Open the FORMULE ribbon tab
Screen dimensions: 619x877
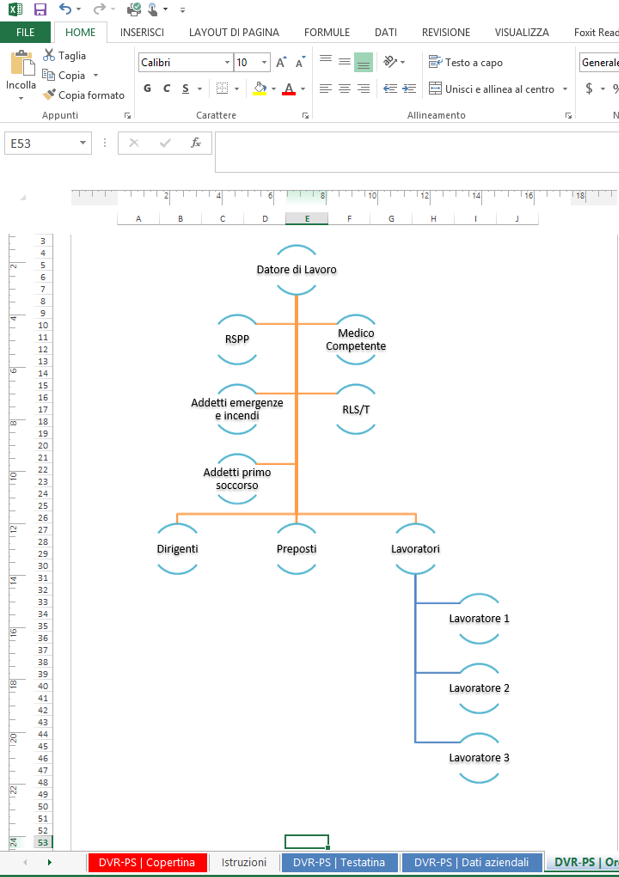[326, 32]
